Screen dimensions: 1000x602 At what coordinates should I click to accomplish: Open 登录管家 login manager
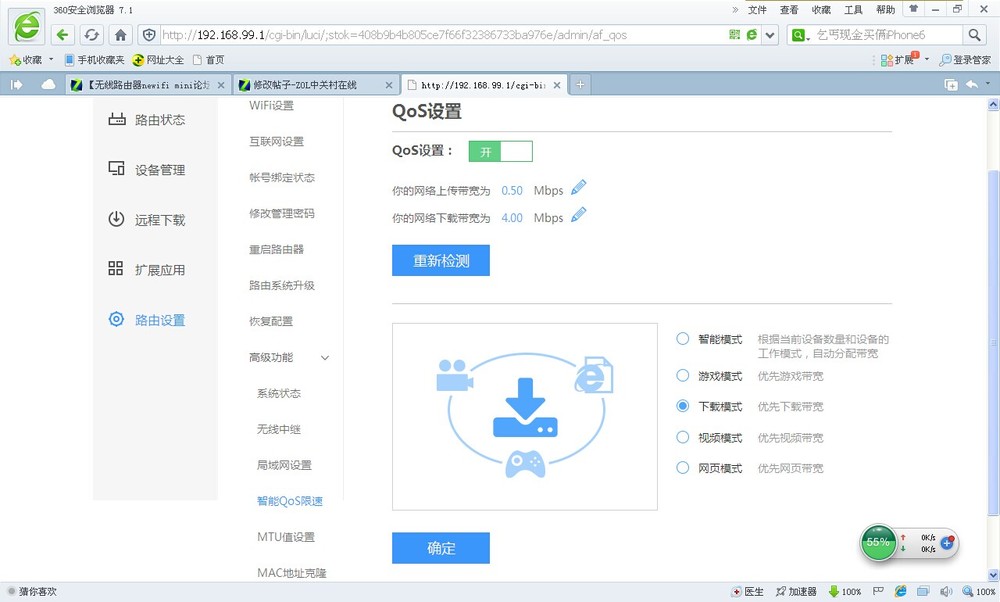click(966, 60)
